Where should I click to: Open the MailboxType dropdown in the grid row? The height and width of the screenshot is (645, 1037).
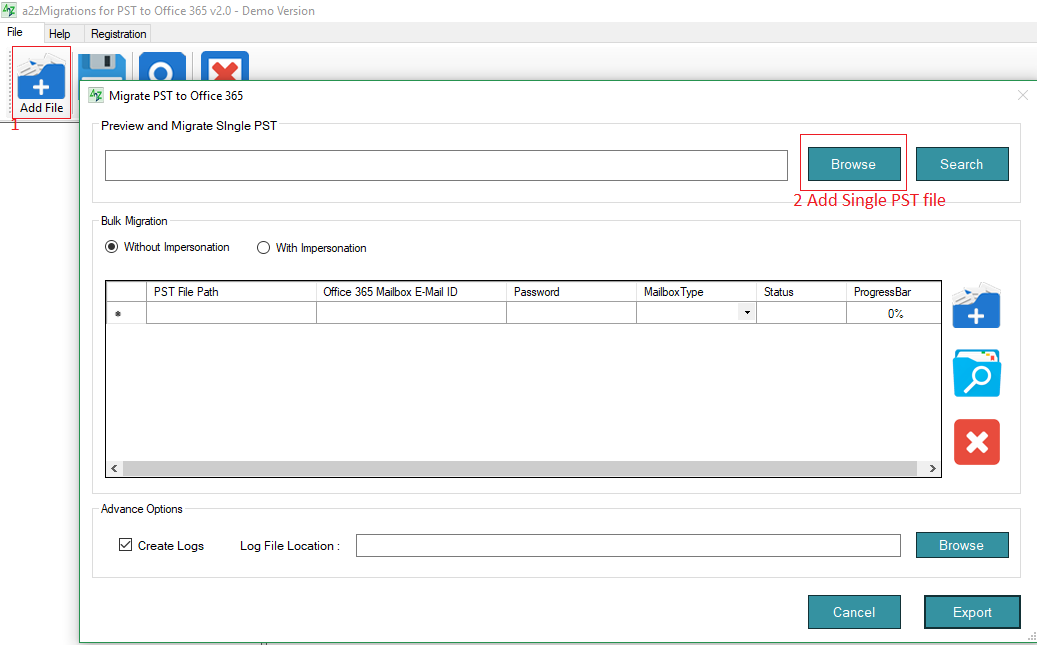coord(746,313)
